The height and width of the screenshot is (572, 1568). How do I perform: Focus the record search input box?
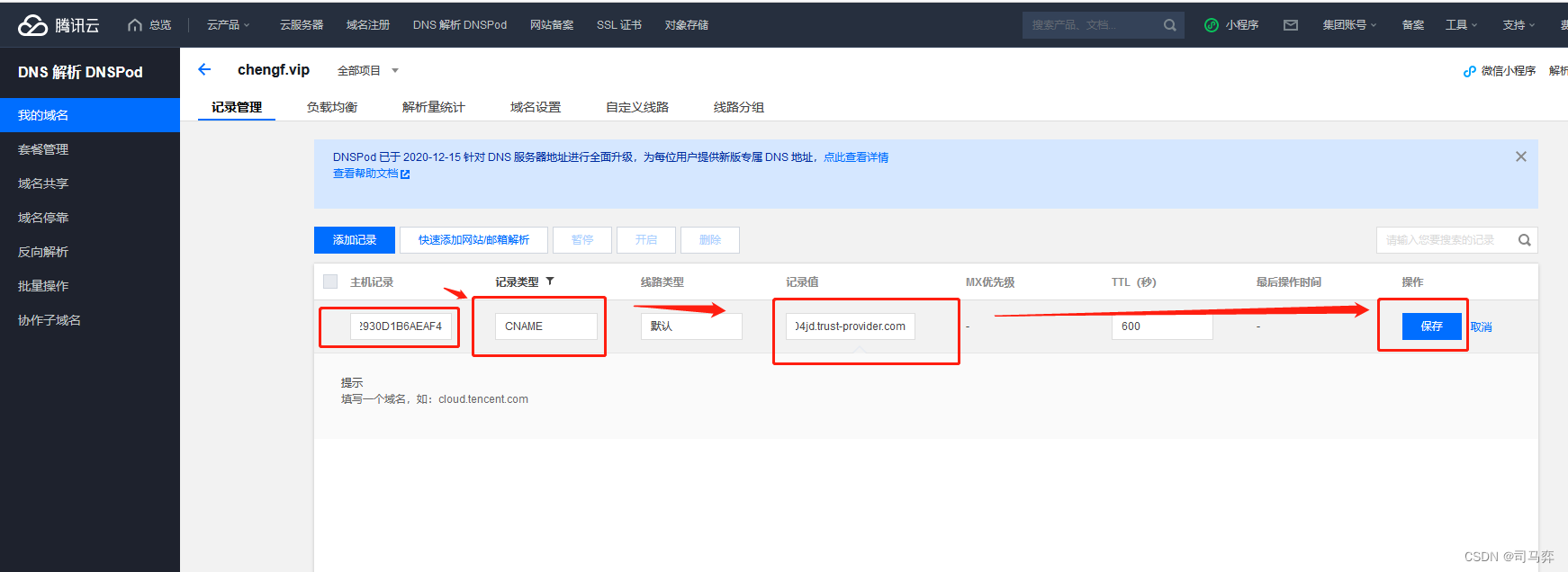point(1456,240)
